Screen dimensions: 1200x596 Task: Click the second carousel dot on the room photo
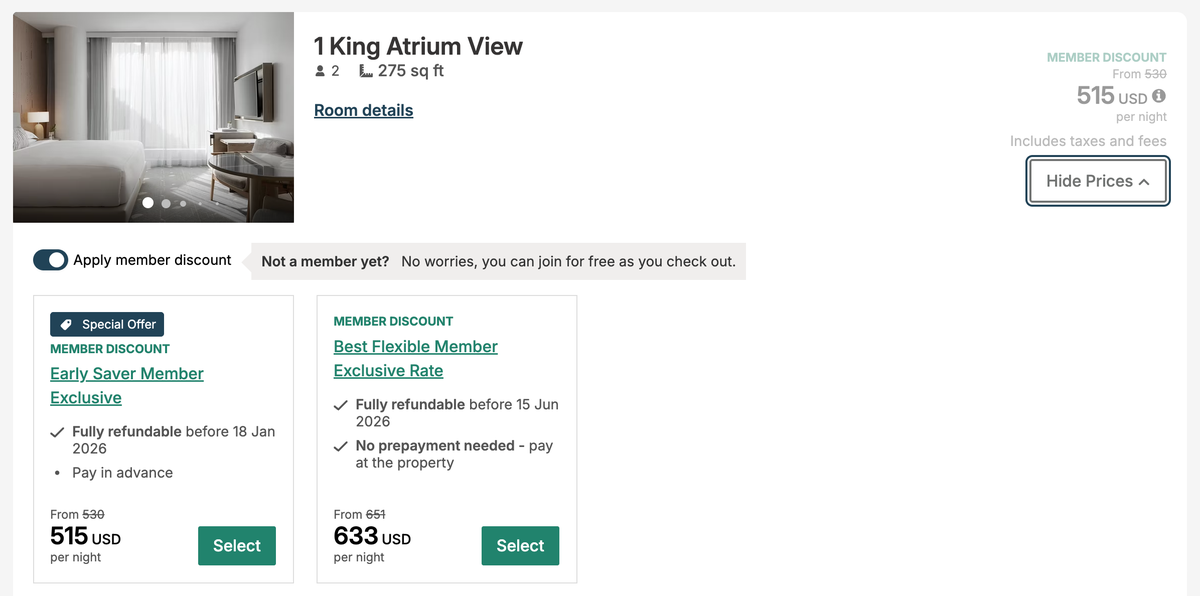(x=165, y=203)
